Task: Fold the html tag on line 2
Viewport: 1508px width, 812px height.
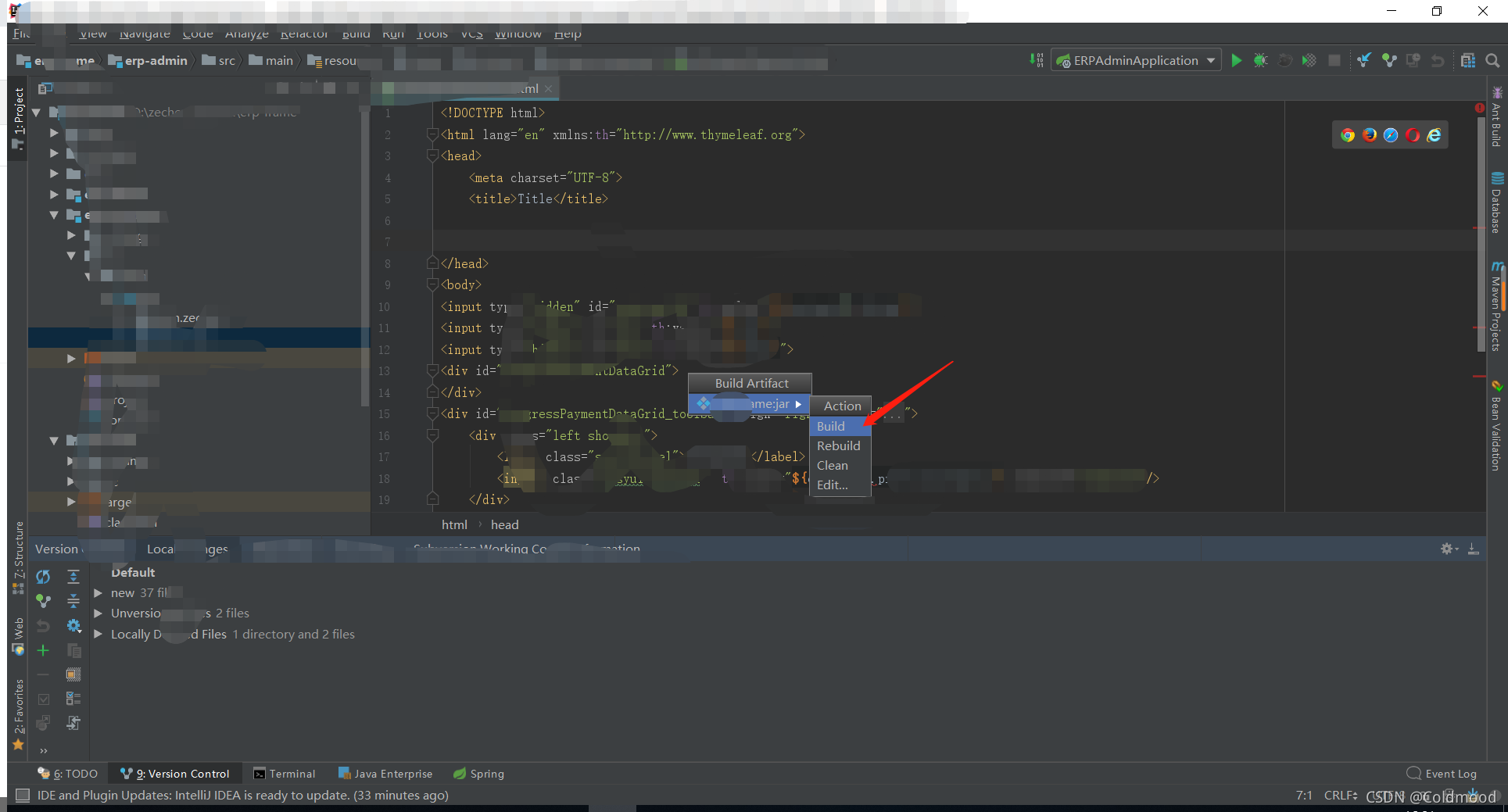Action: [x=432, y=134]
